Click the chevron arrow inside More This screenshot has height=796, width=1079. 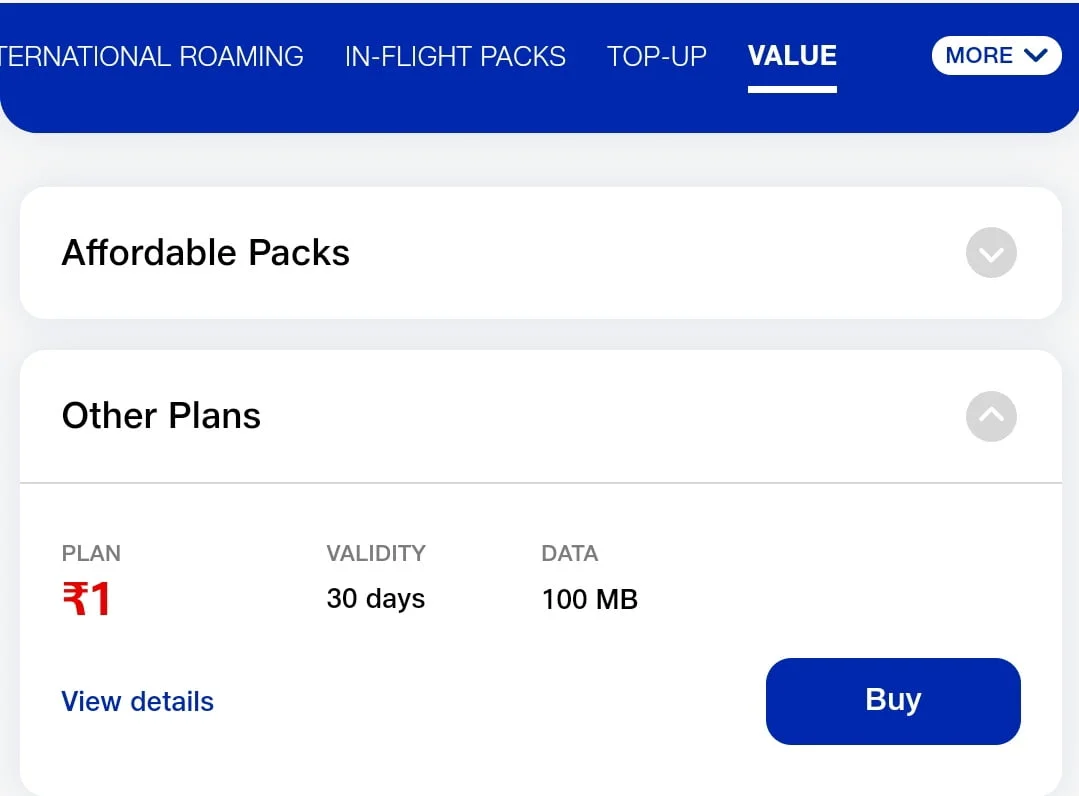pyautogui.click(x=1036, y=55)
